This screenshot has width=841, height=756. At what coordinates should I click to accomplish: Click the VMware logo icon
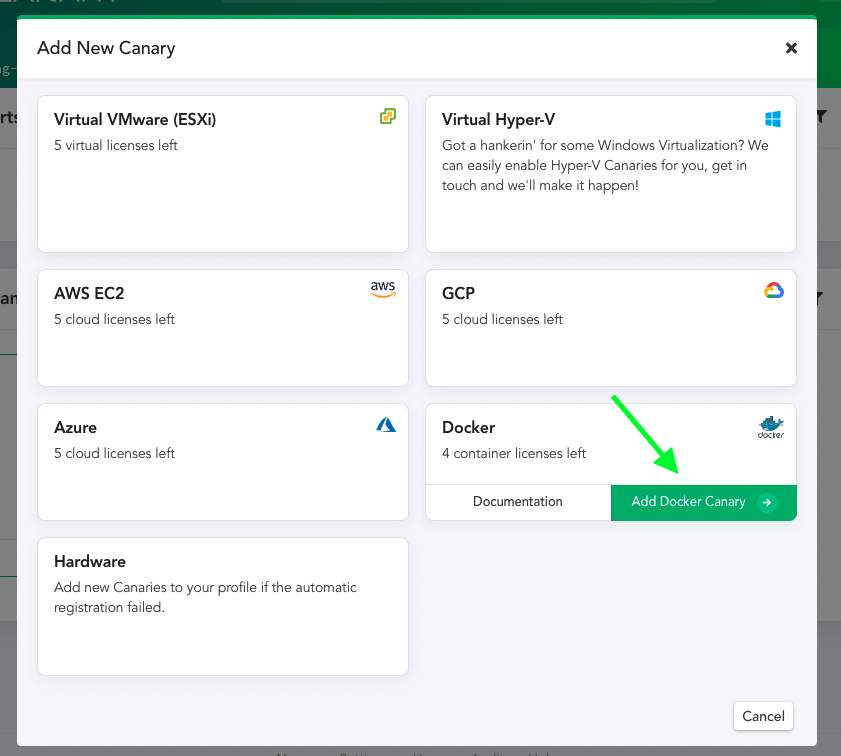pos(388,116)
